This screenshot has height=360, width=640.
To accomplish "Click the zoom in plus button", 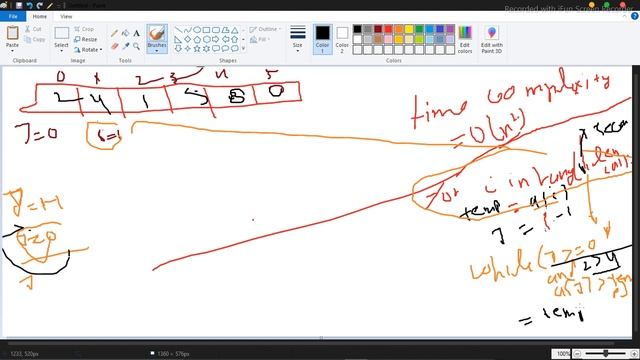I will (634, 353).
